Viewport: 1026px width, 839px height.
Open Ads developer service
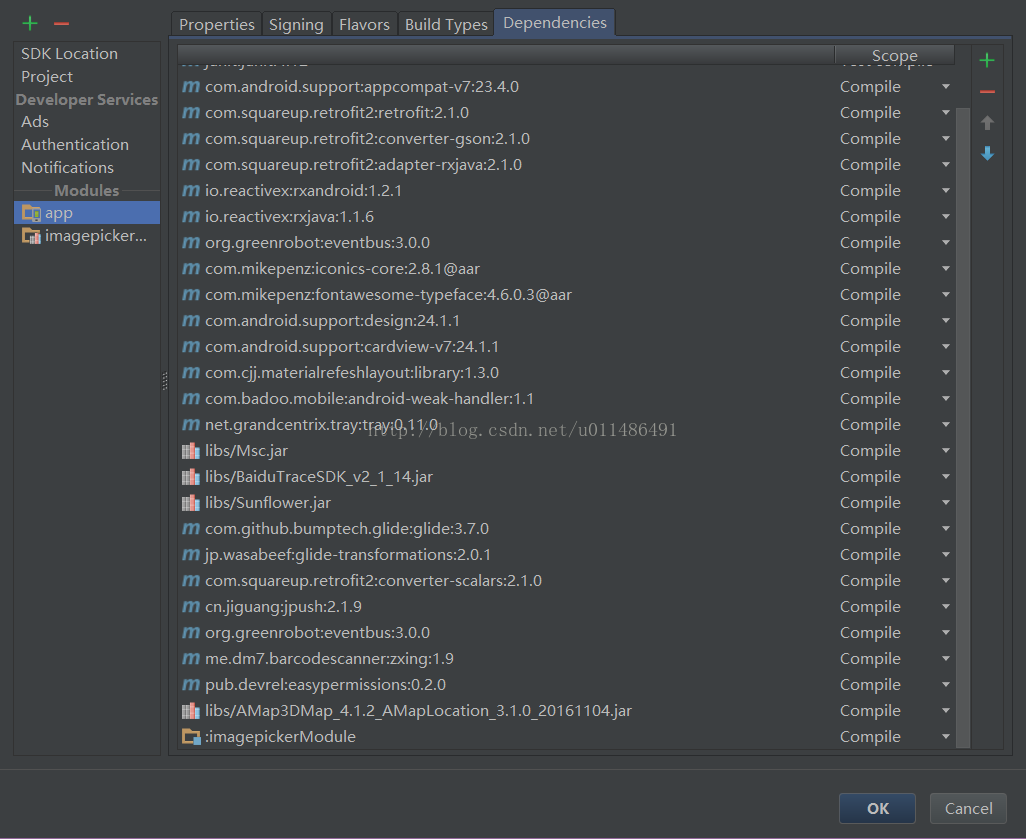[x=35, y=122]
